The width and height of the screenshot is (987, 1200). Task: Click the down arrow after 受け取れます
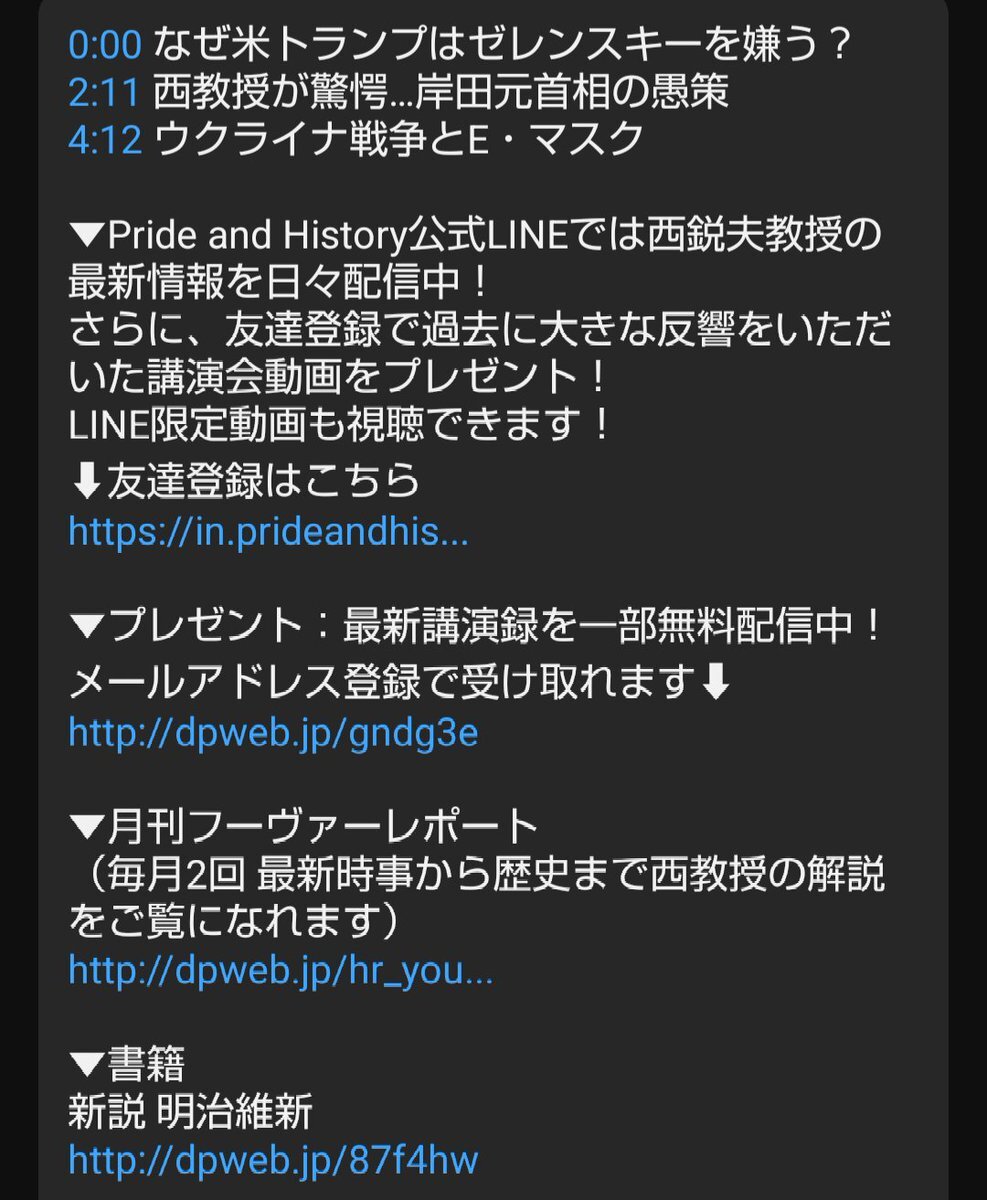click(x=717, y=684)
